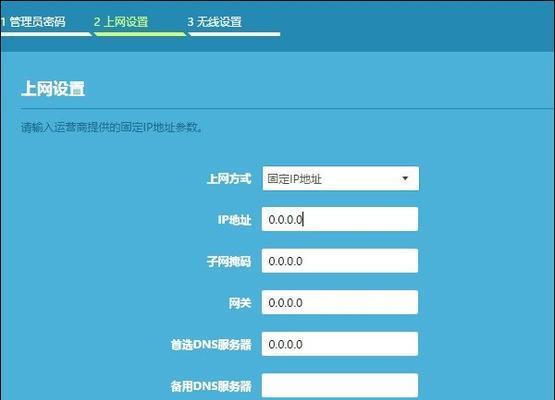This screenshot has height=400, width=555.
Task: Click the 上网方式 field label
Action: [229, 178]
